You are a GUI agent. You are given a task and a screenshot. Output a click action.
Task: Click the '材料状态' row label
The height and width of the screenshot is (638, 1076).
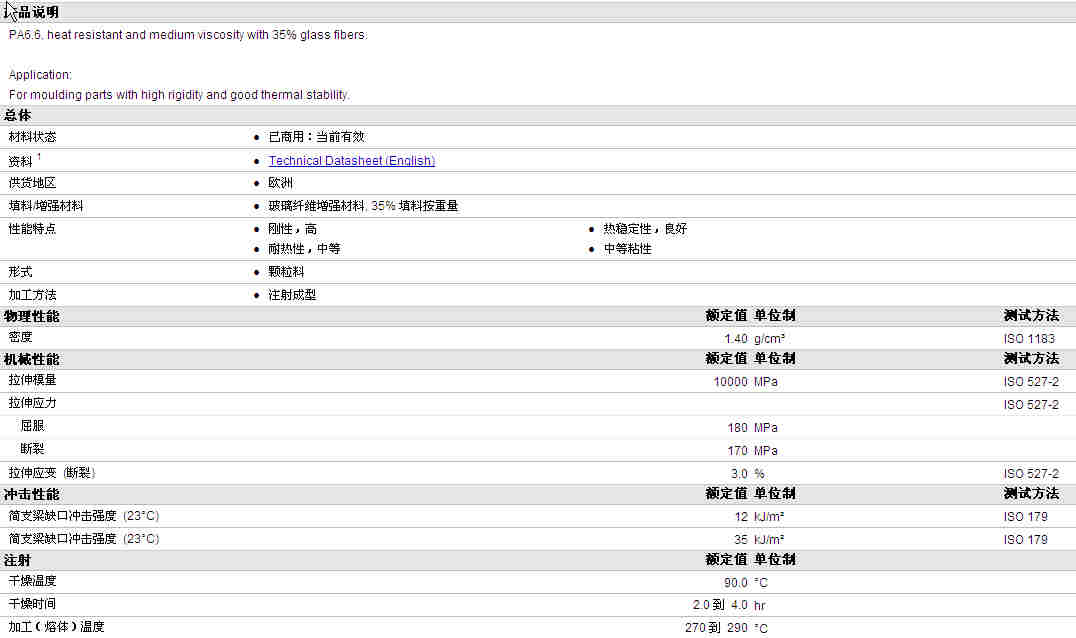[32, 137]
